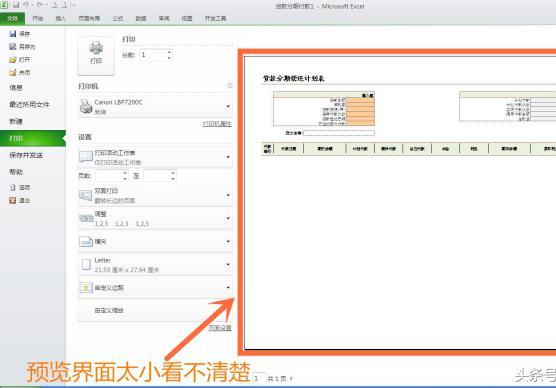Switch to the 开发工具 (Developer) tab
This screenshot has width=556, height=388.
pyautogui.click(x=215, y=18)
